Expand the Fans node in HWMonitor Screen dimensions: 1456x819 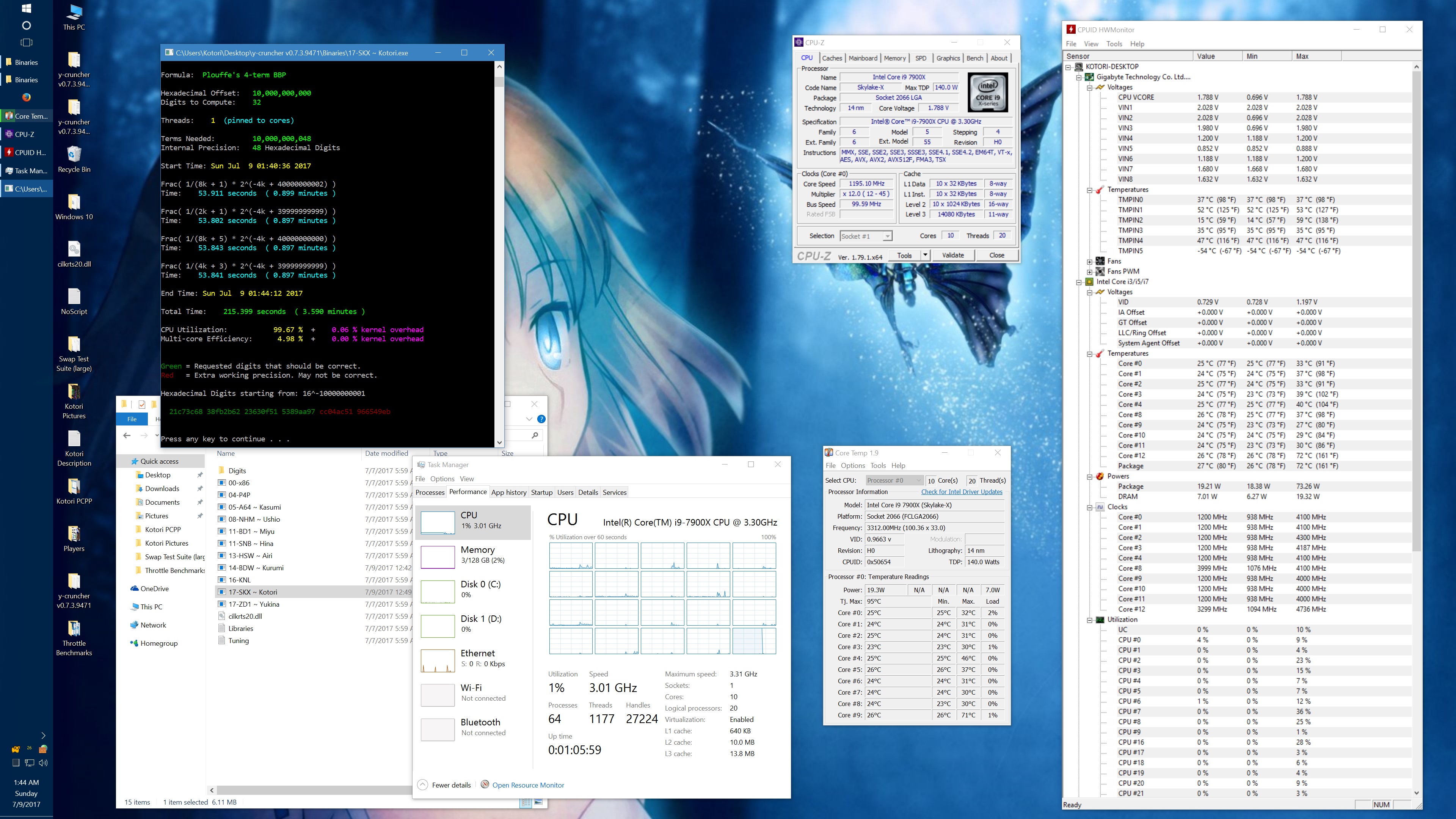[1089, 261]
